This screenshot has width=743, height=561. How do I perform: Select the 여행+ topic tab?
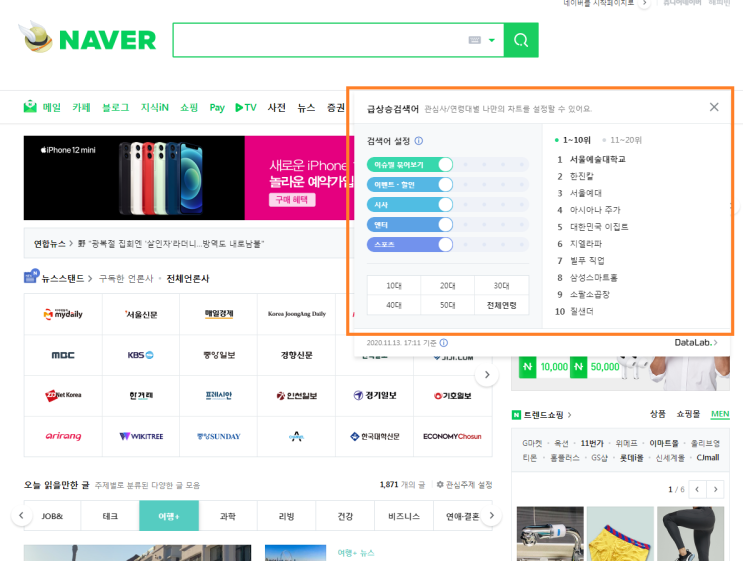tap(169, 516)
